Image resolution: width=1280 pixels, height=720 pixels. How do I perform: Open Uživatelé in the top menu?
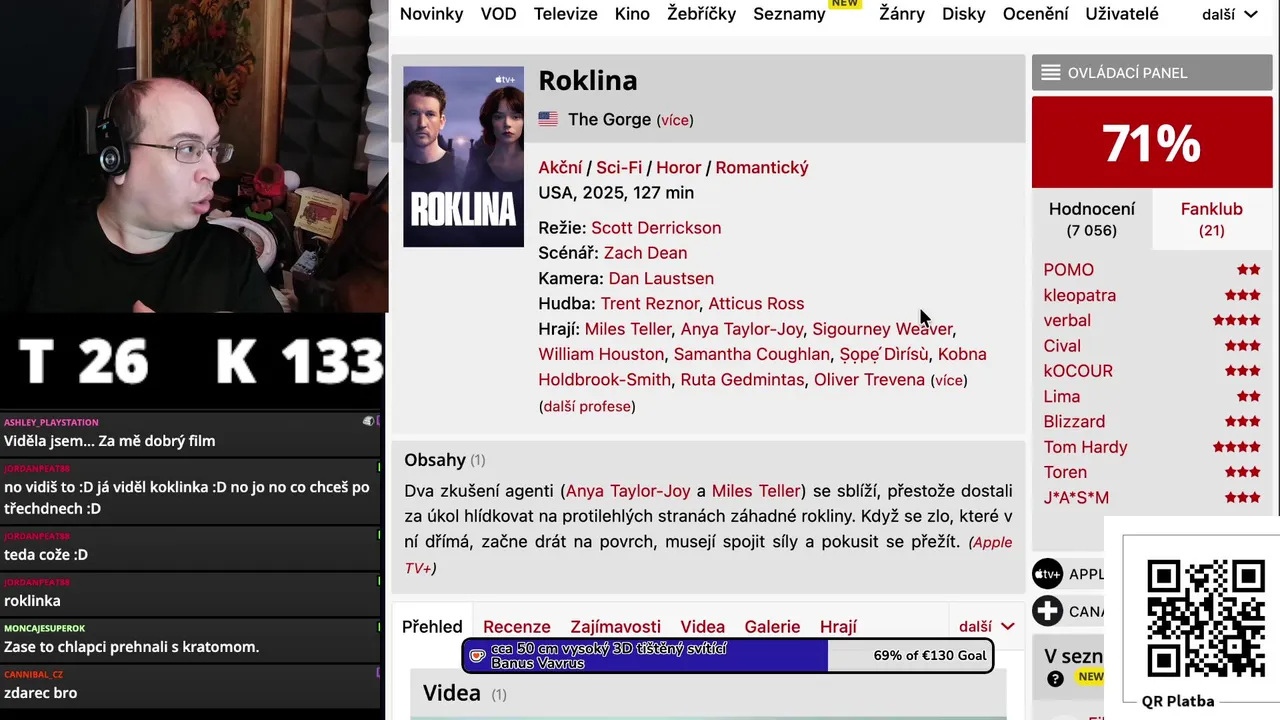[x=1122, y=14]
